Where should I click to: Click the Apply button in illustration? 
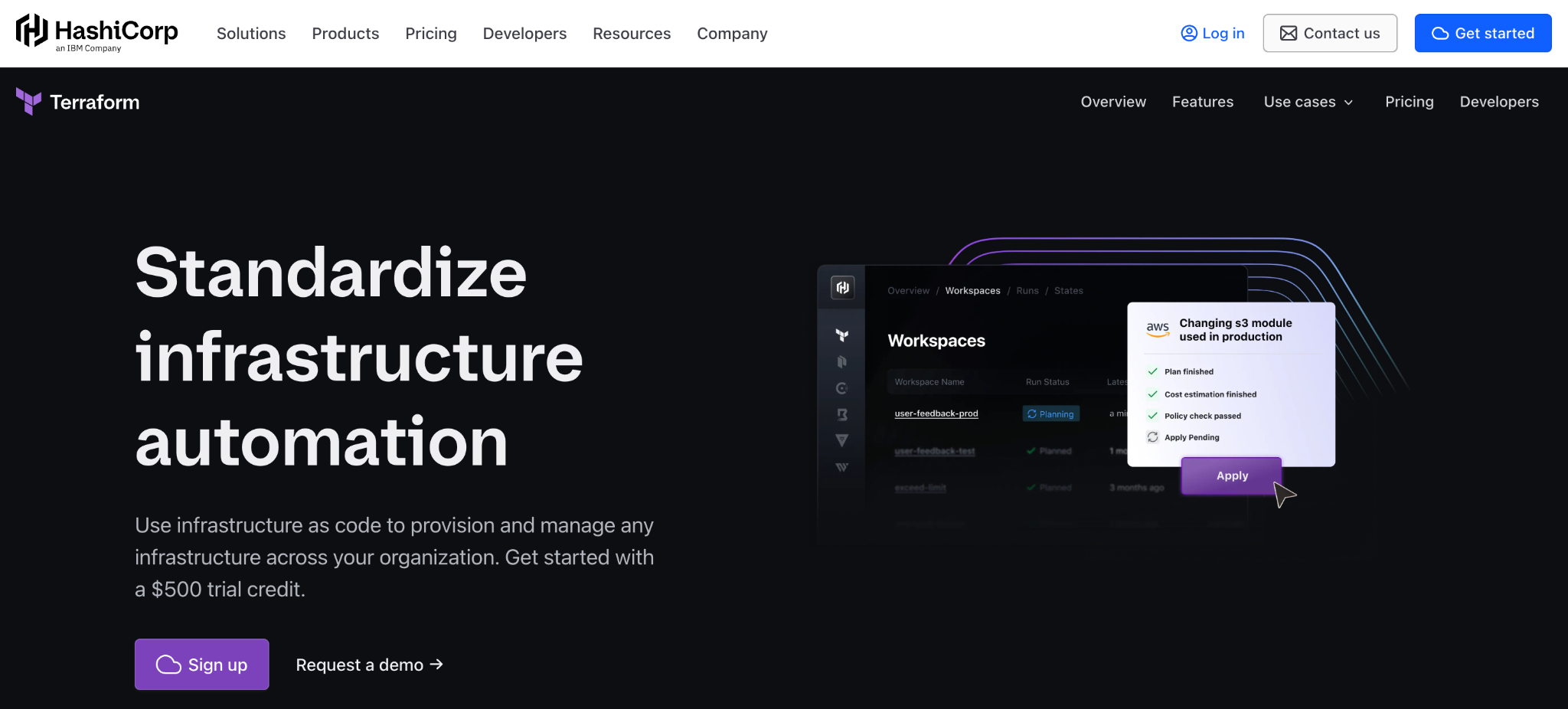tap(1232, 475)
